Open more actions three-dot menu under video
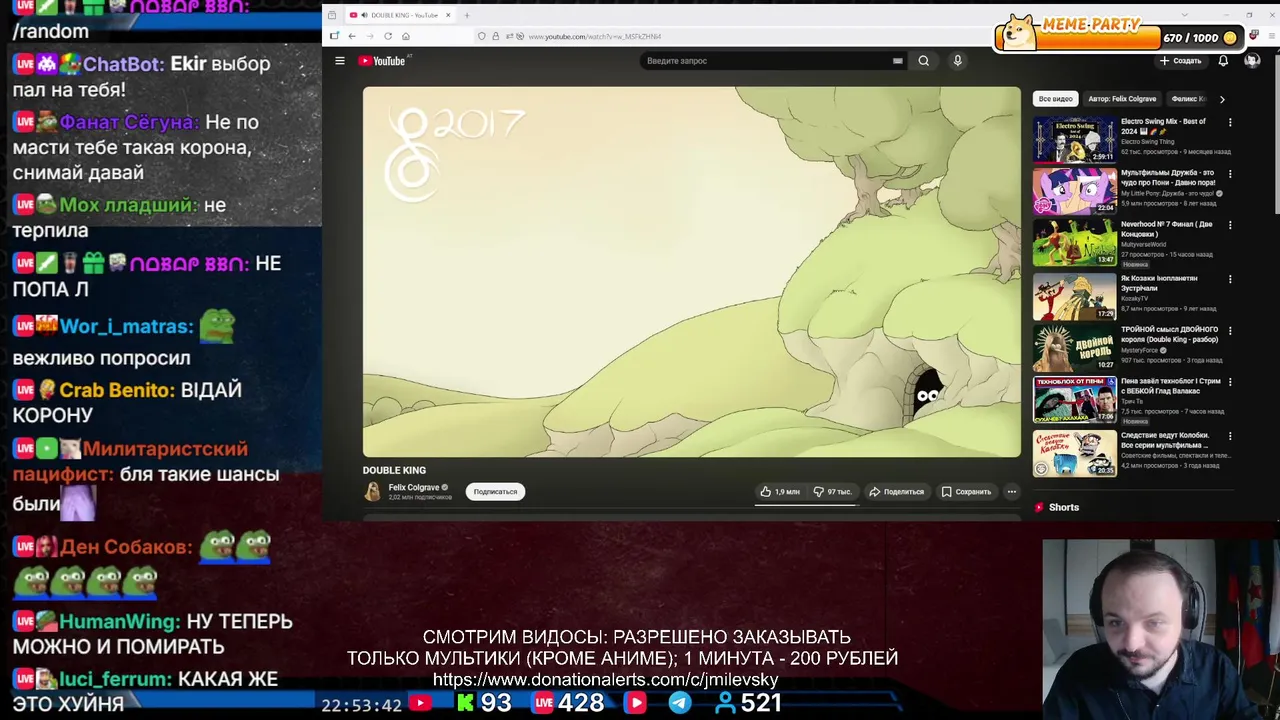This screenshot has width=1280, height=720. pos(1011,492)
